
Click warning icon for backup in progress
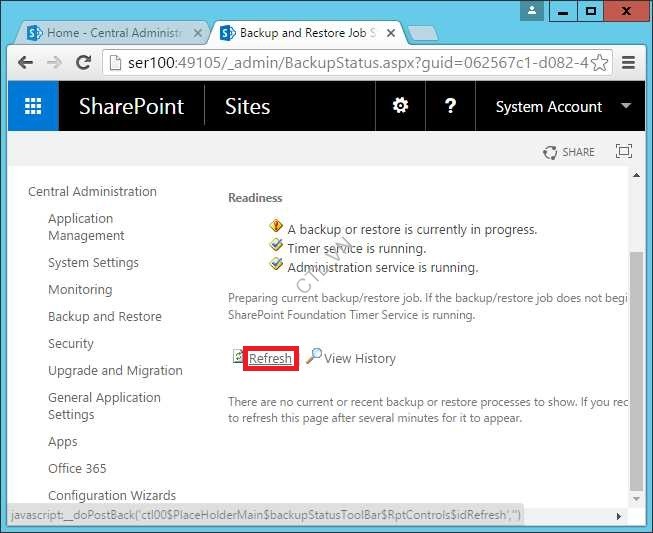[276, 225]
